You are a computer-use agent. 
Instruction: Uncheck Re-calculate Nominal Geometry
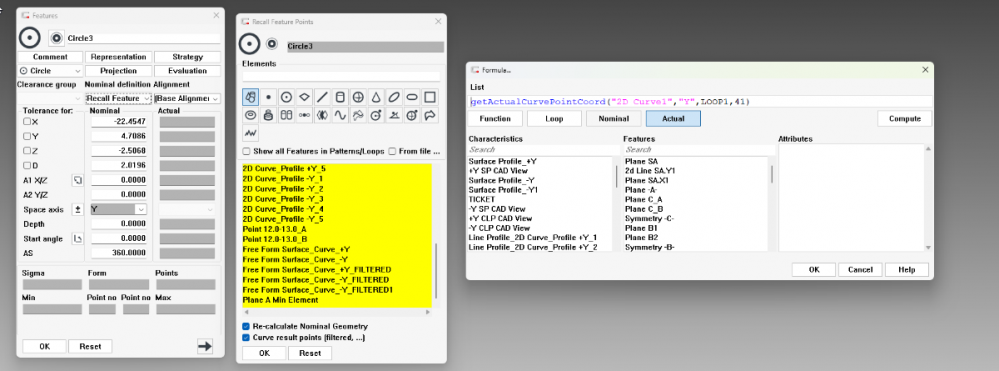pos(247,326)
